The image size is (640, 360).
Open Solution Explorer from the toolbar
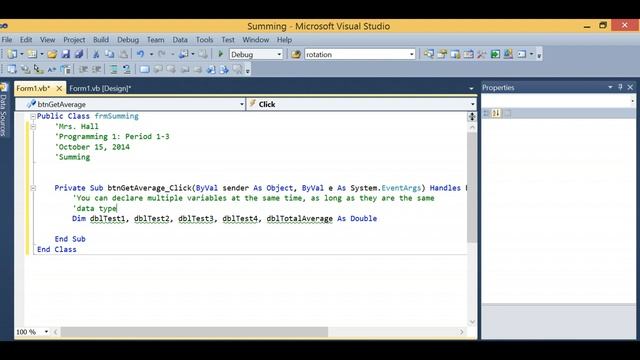click(429, 54)
